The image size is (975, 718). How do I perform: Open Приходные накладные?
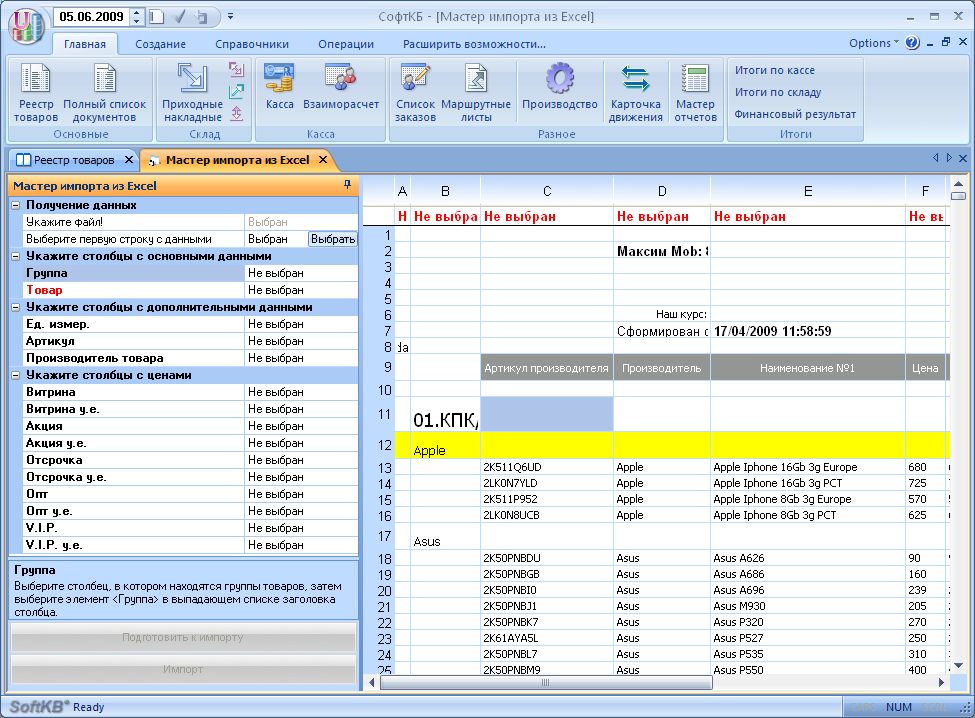pos(192,93)
